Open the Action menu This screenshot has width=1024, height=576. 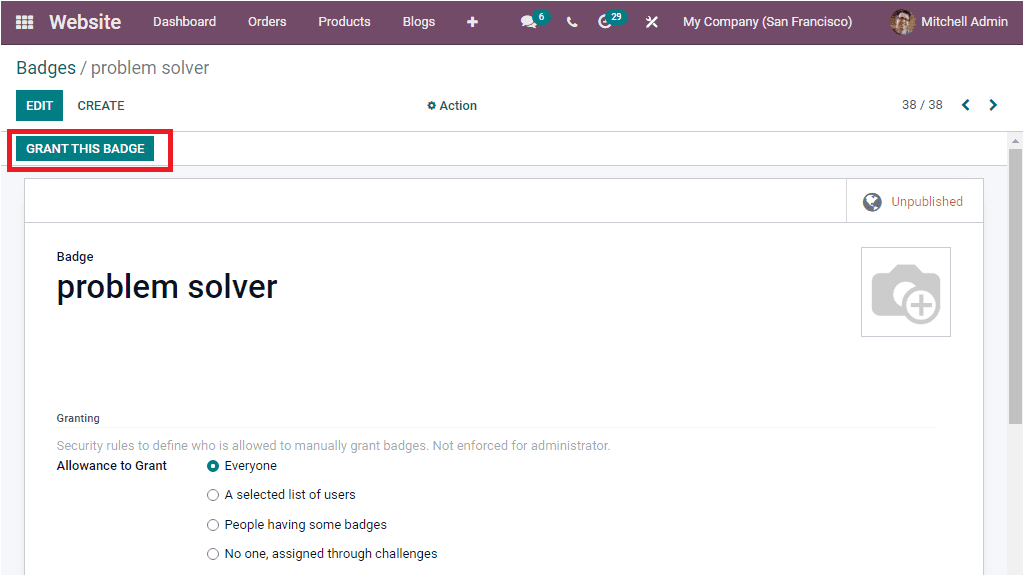[451, 105]
